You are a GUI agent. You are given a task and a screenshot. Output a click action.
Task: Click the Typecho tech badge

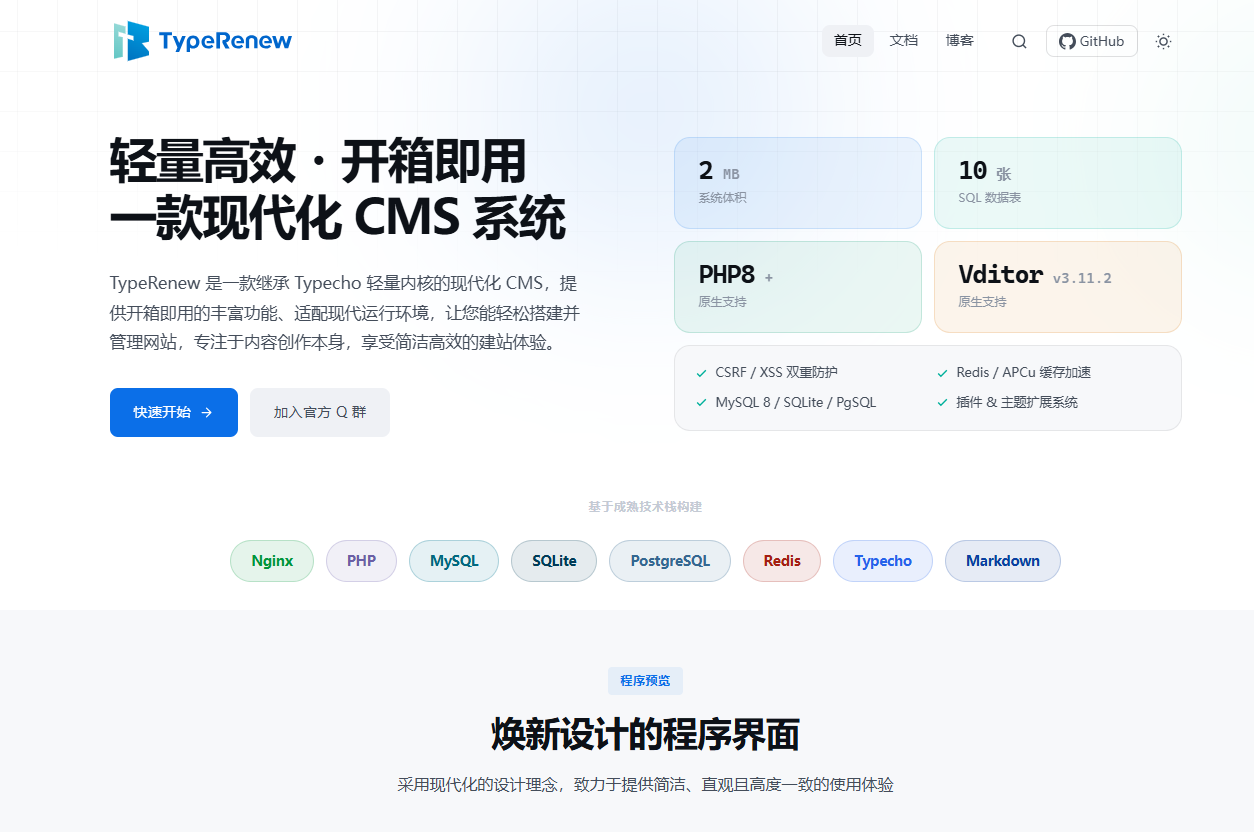(883, 561)
